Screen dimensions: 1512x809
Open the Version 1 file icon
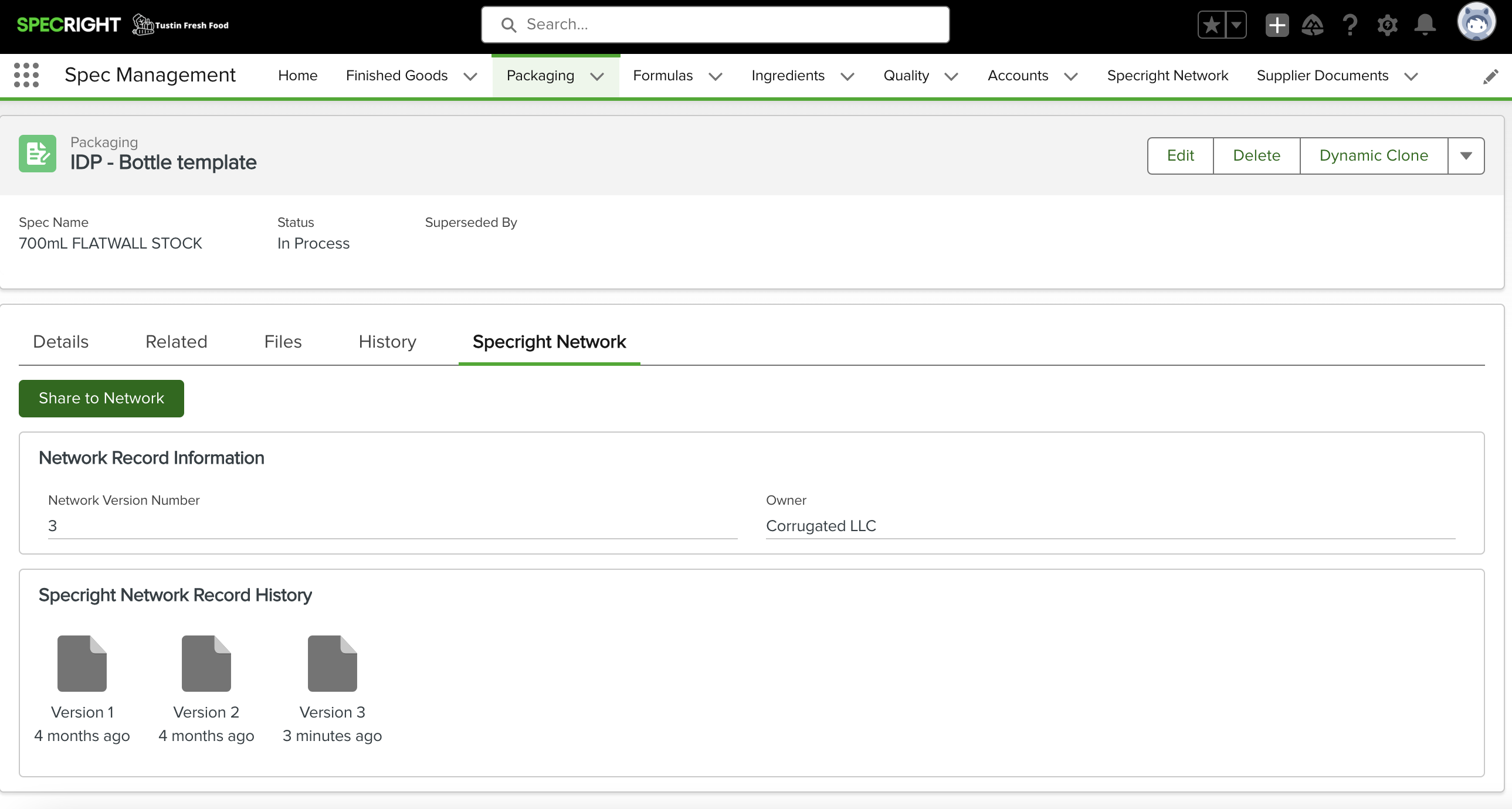[x=82, y=664]
